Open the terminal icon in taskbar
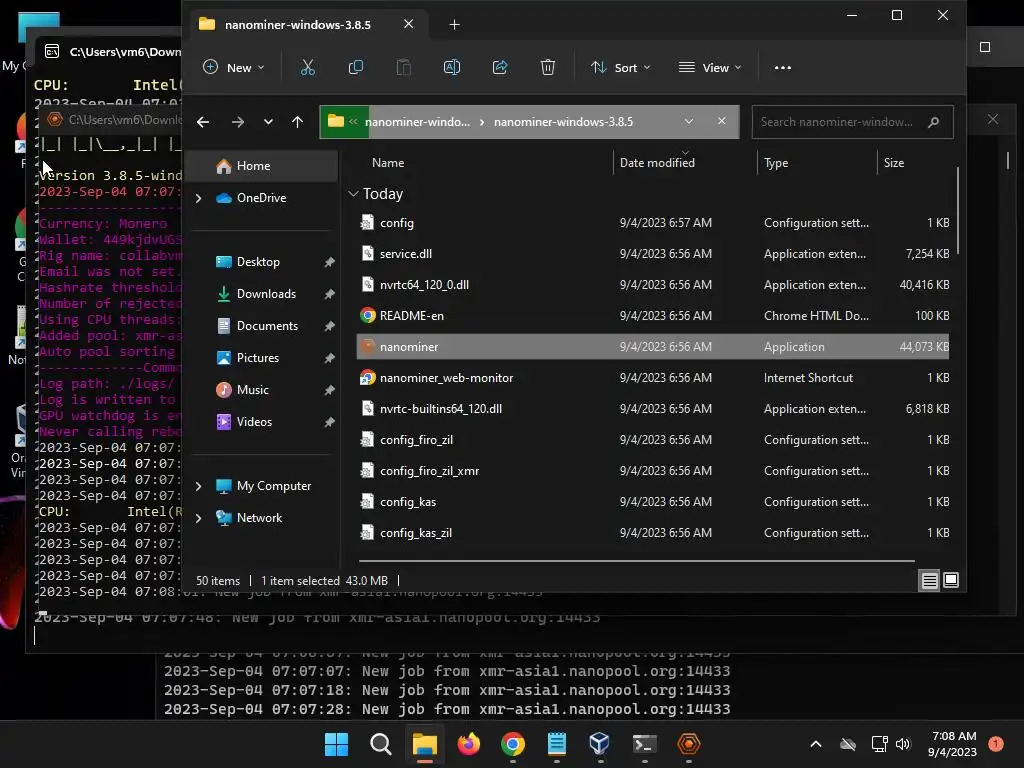1024x768 pixels. [x=644, y=744]
